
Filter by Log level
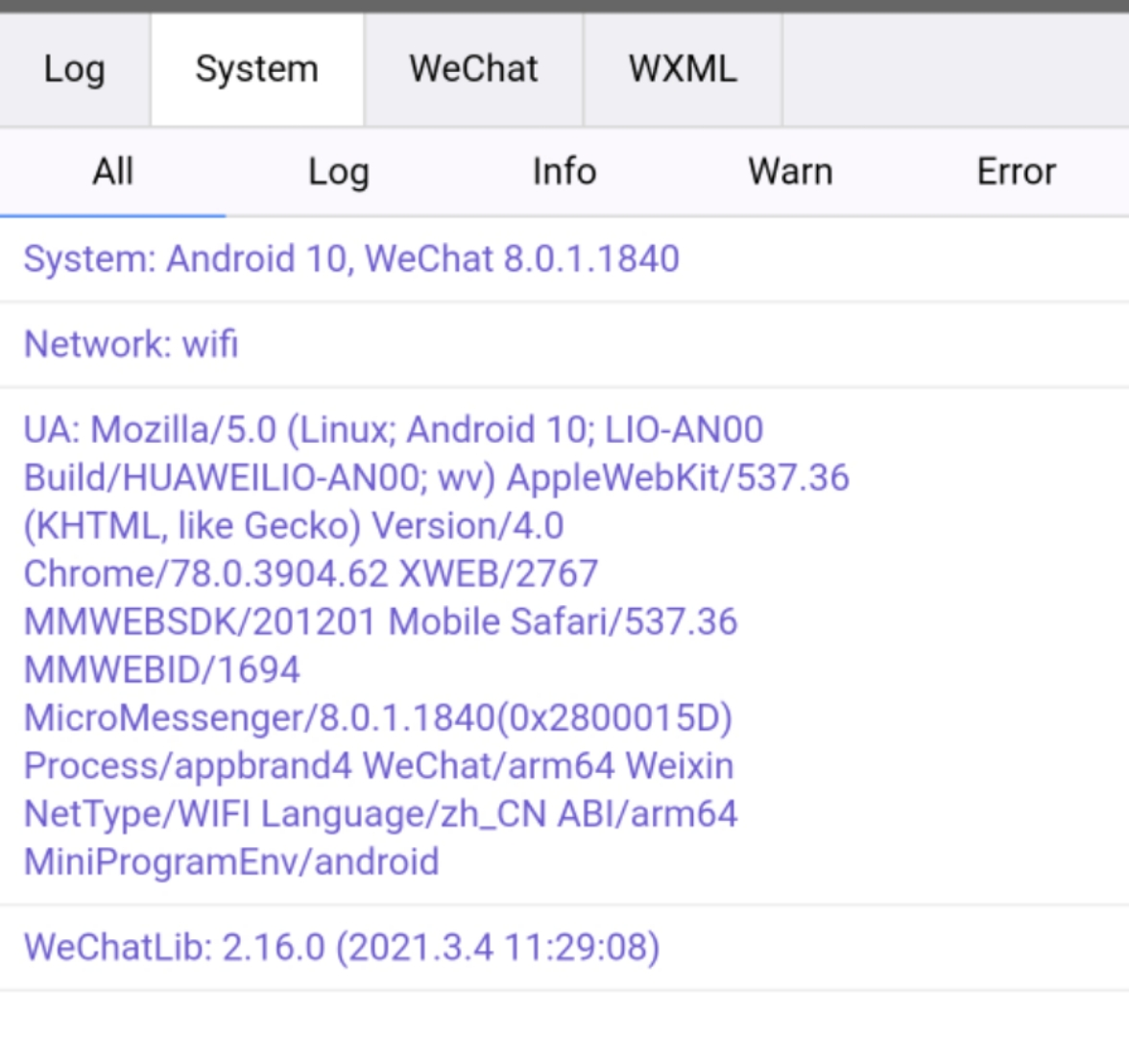[338, 172]
